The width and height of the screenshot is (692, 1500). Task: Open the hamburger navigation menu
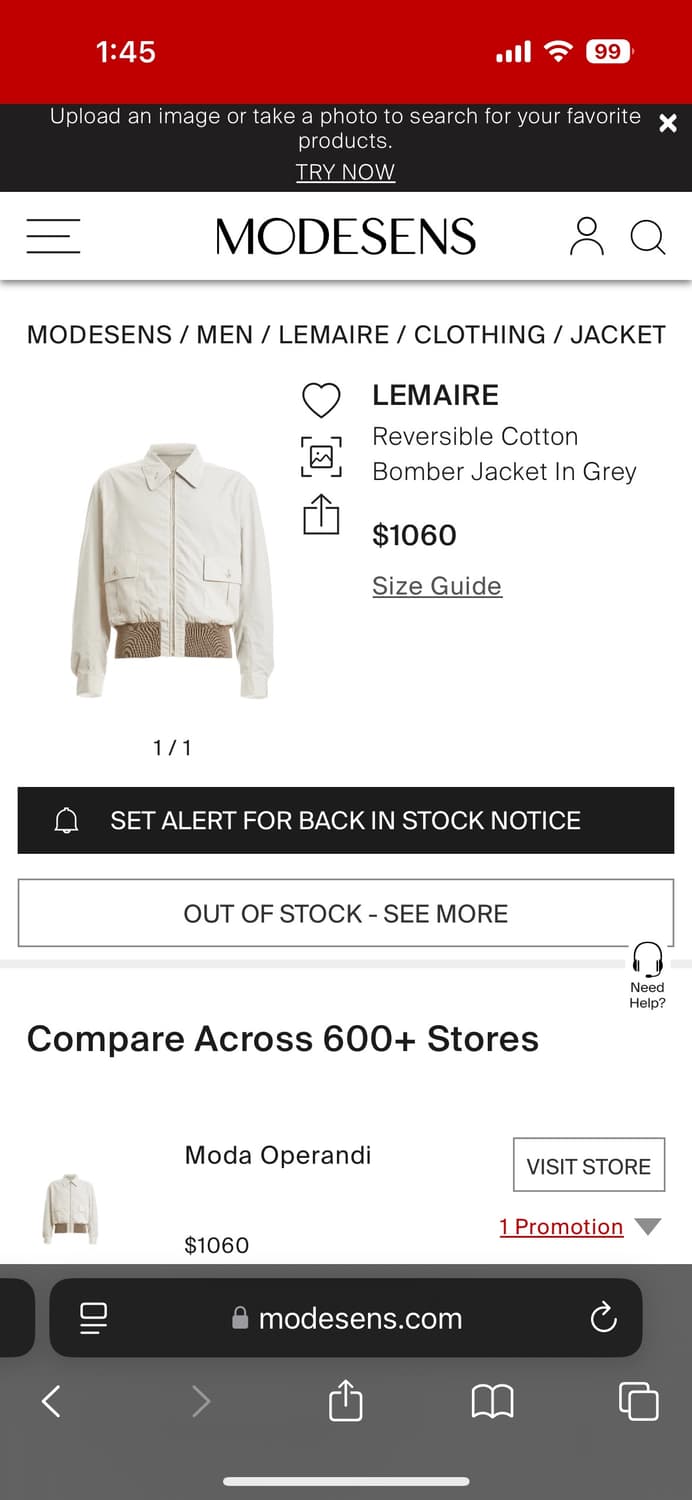click(53, 237)
